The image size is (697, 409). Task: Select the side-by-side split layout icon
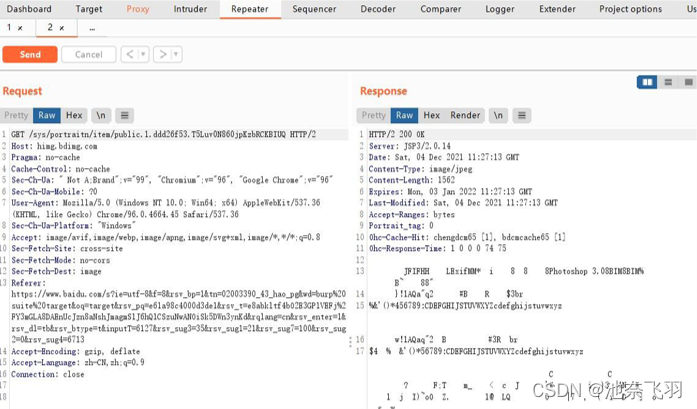point(647,82)
